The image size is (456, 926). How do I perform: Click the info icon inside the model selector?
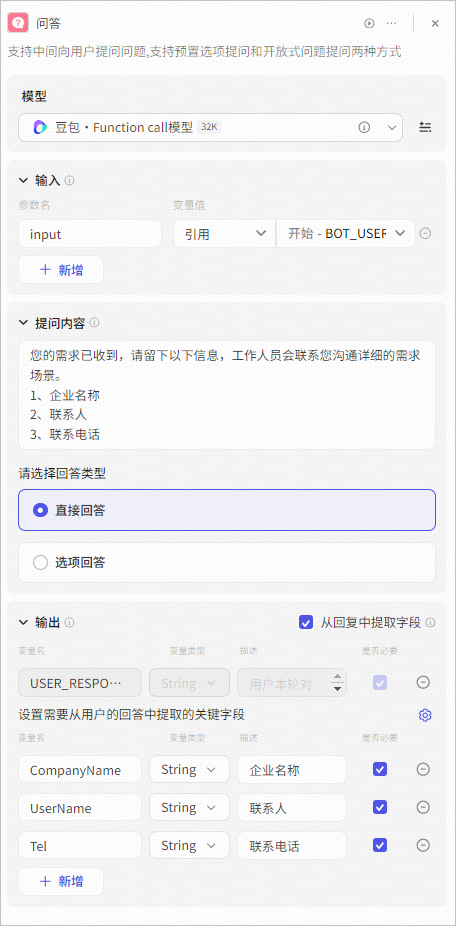point(364,127)
